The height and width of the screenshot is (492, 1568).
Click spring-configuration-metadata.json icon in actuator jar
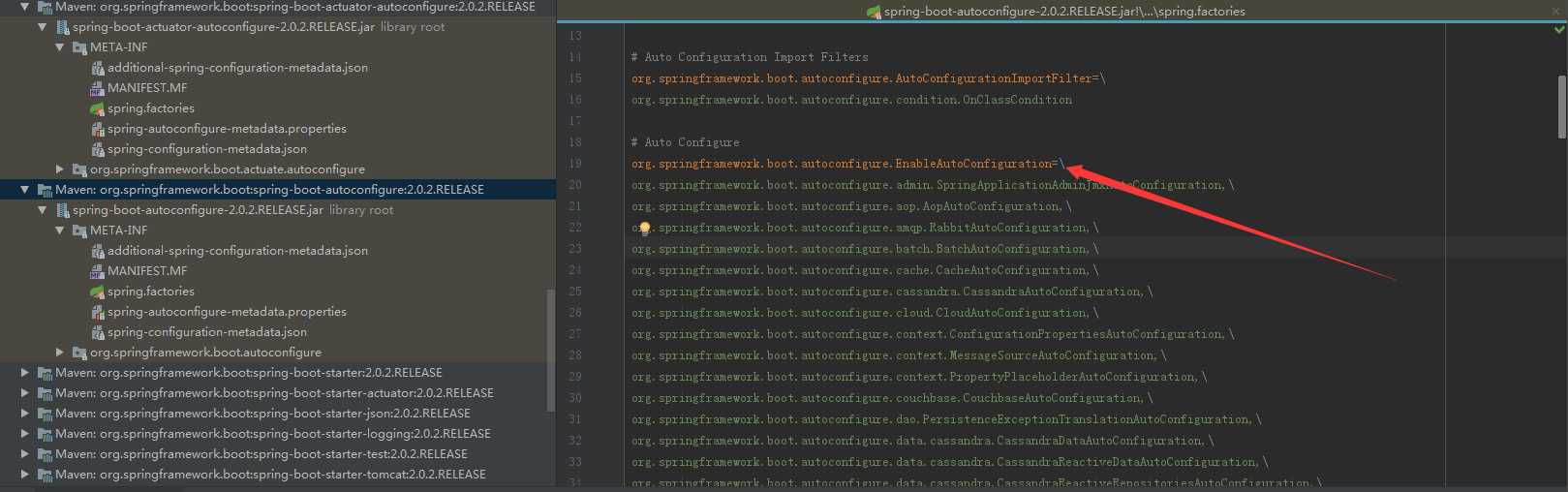[x=97, y=149]
